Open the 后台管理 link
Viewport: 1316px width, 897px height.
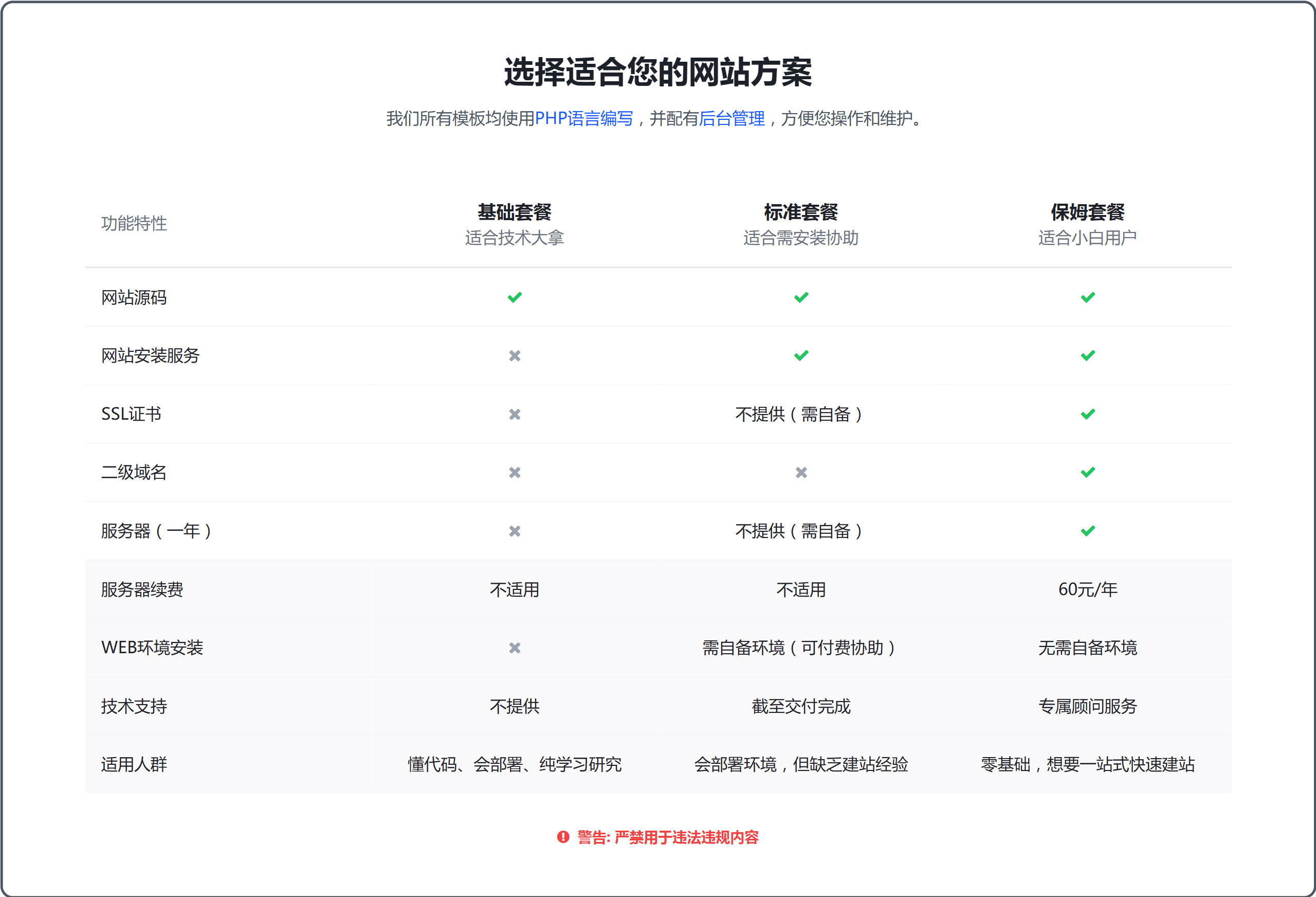(x=732, y=118)
